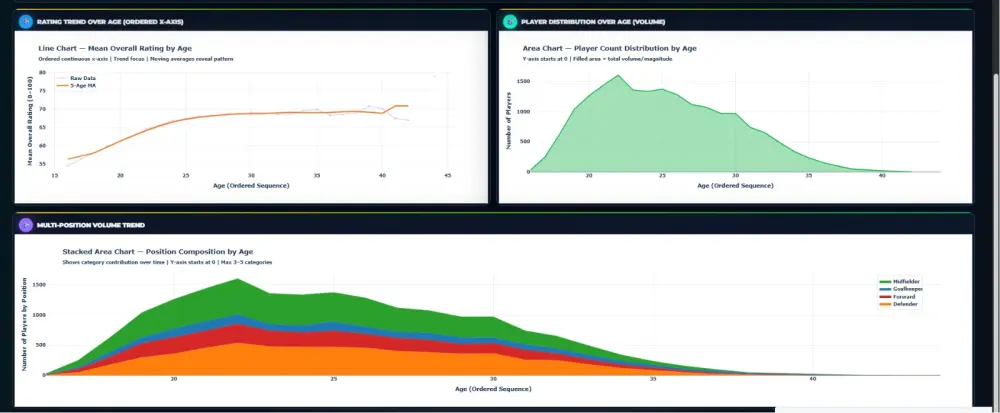1000x413 pixels.
Task: Click the peak of the green player count area
Action: [617, 76]
